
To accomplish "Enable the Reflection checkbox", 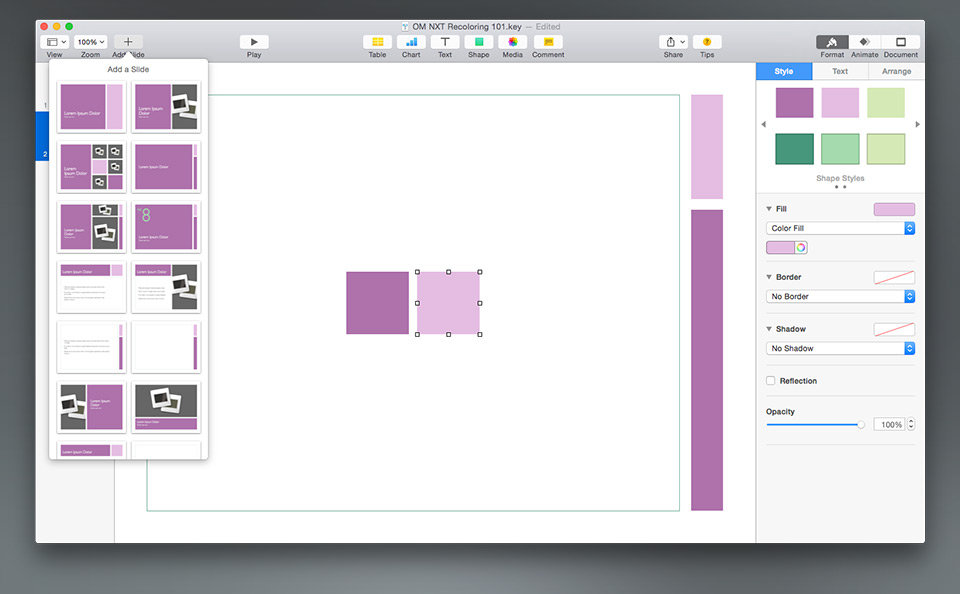I will click(x=769, y=380).
